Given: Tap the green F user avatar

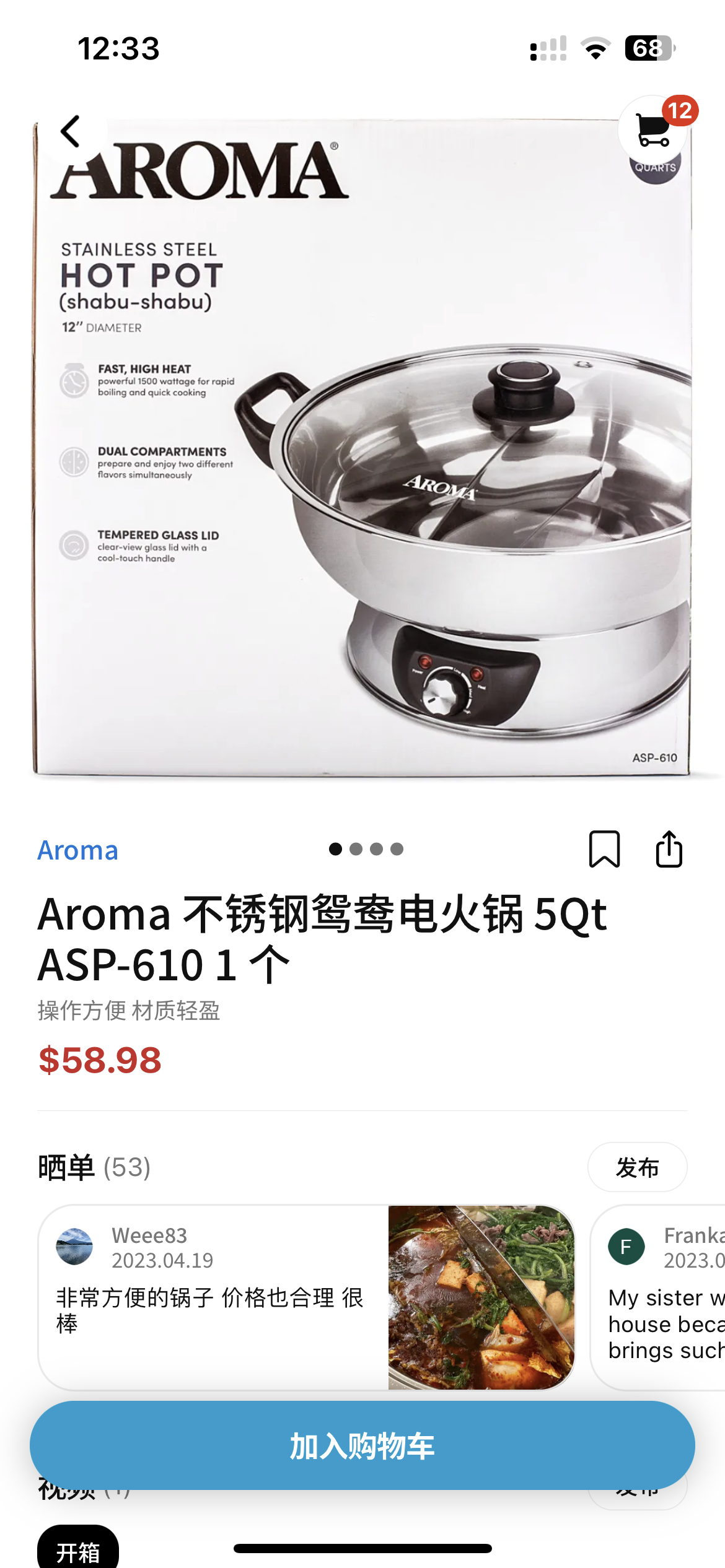Looking at the screenshot, I should tap(626, 1247).
